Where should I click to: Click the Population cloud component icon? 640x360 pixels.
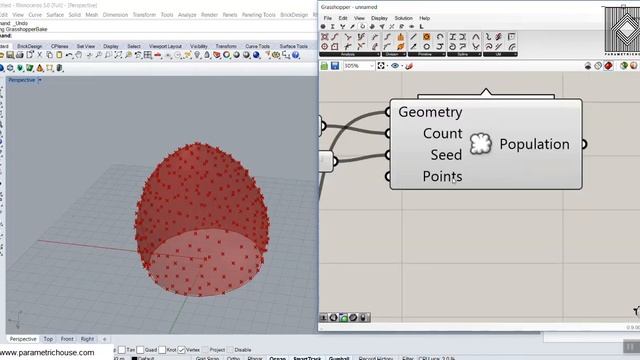point(480,144)
